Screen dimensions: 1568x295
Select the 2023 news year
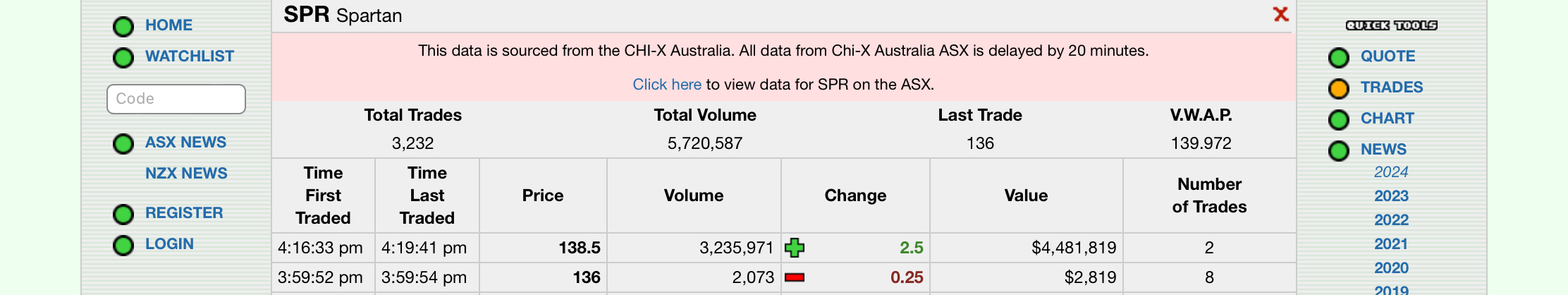pyautogui.click(x=1391, y=196)
